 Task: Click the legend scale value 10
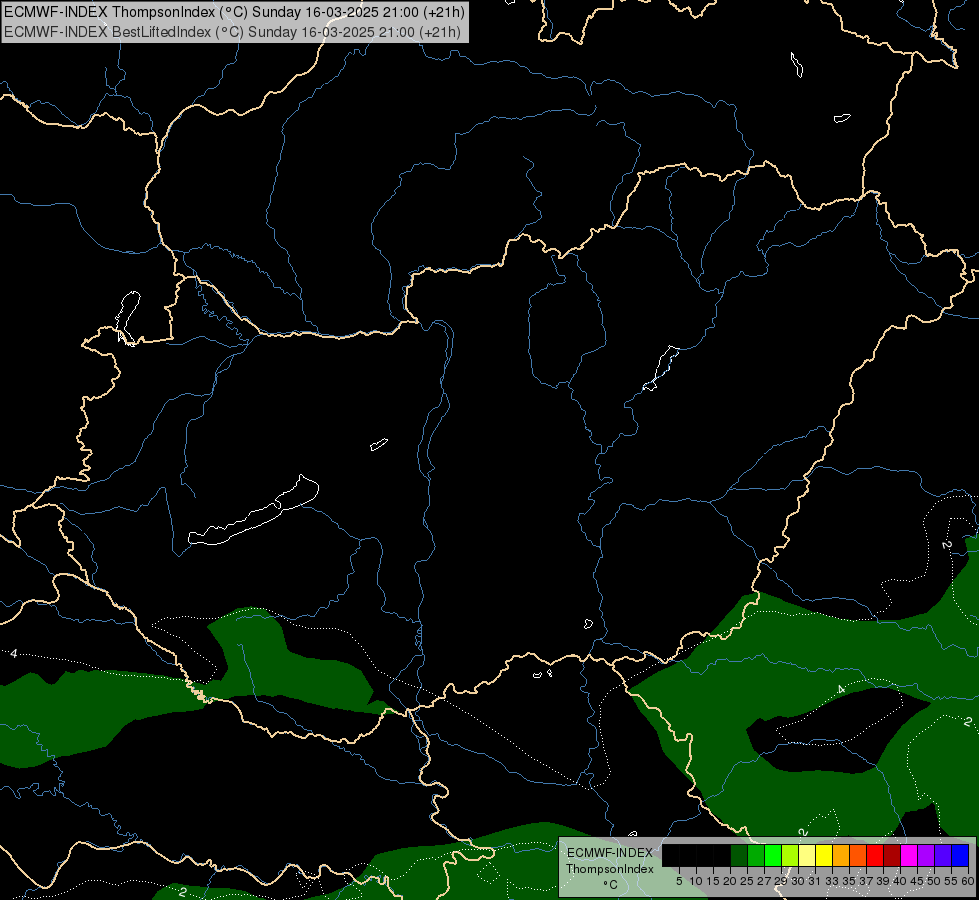point(696,881)
